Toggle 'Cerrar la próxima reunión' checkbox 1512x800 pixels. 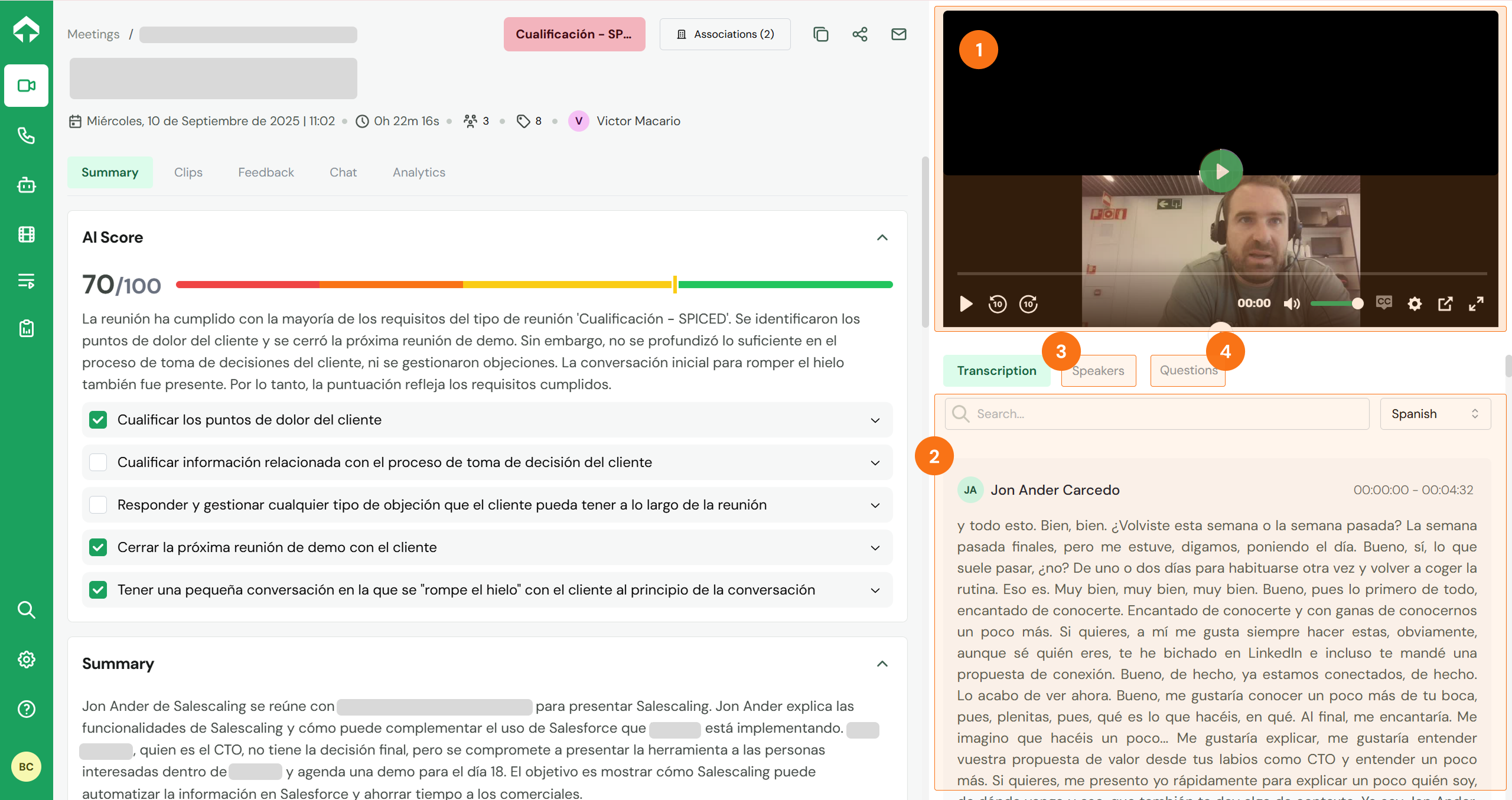tap(98, 547)
